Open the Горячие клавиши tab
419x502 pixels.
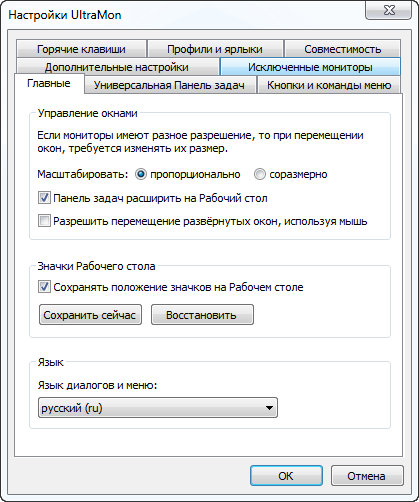pyautogui.click(x=81, y=49)
